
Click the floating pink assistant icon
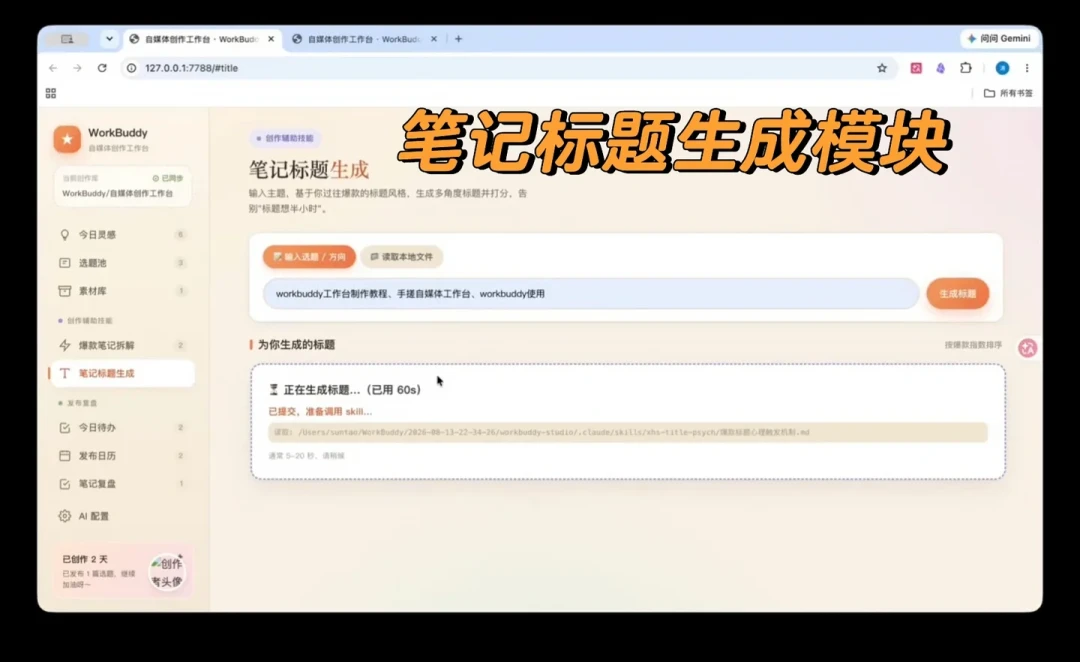point(1028,349)
